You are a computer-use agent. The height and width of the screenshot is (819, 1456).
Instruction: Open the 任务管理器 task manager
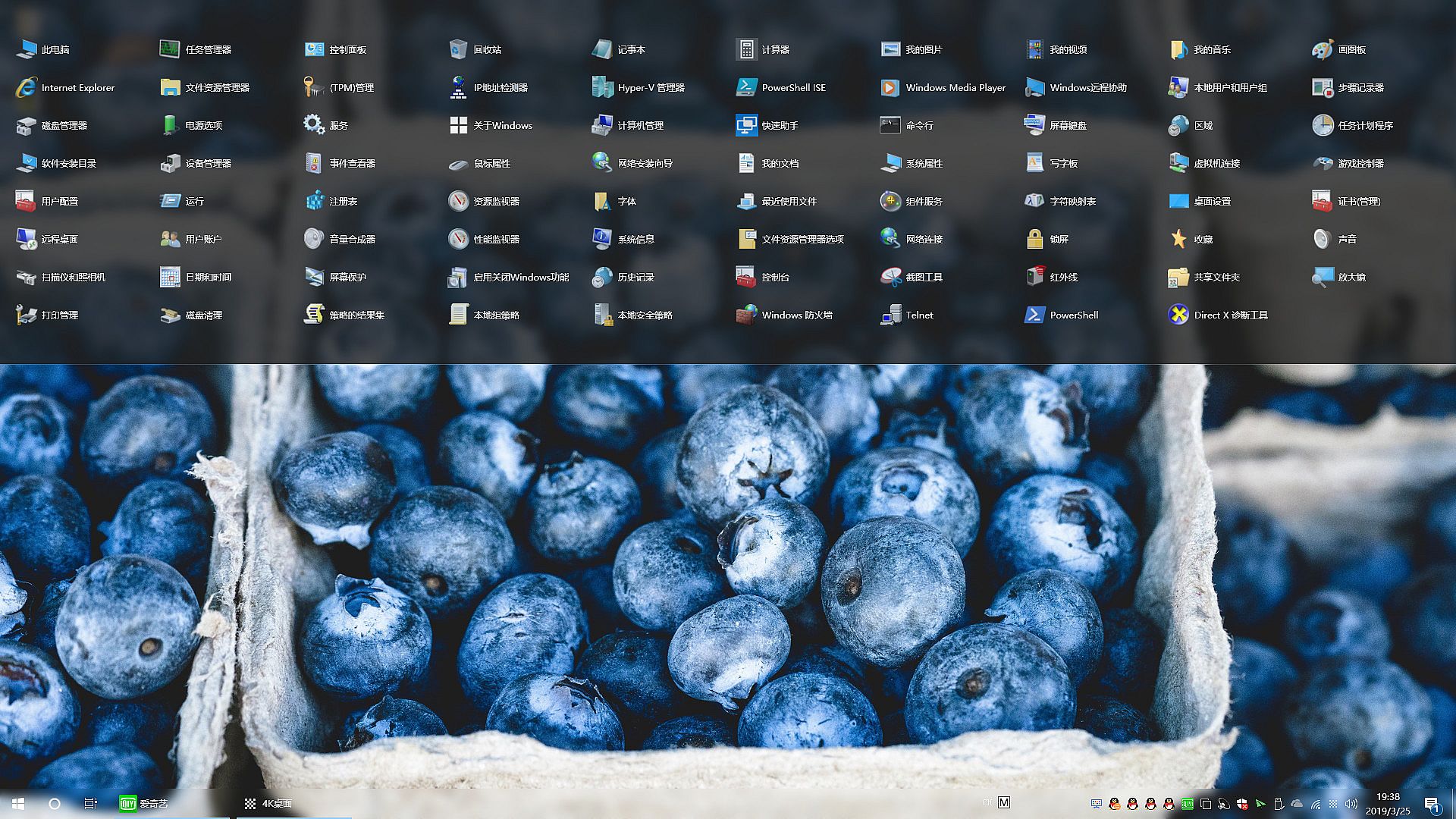coord(170,49)
